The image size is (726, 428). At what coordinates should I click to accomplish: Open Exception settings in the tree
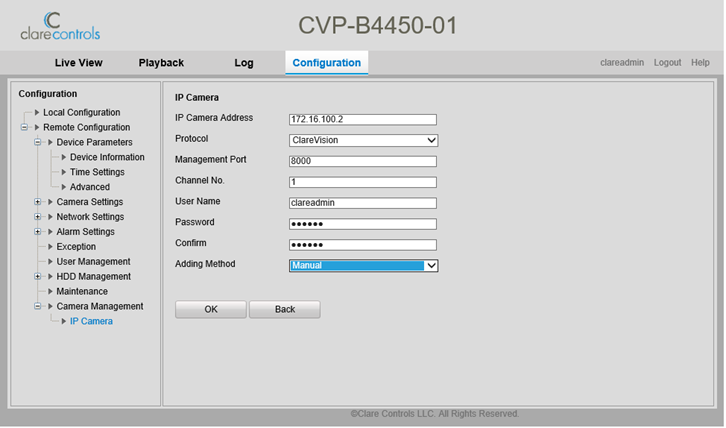76,247
